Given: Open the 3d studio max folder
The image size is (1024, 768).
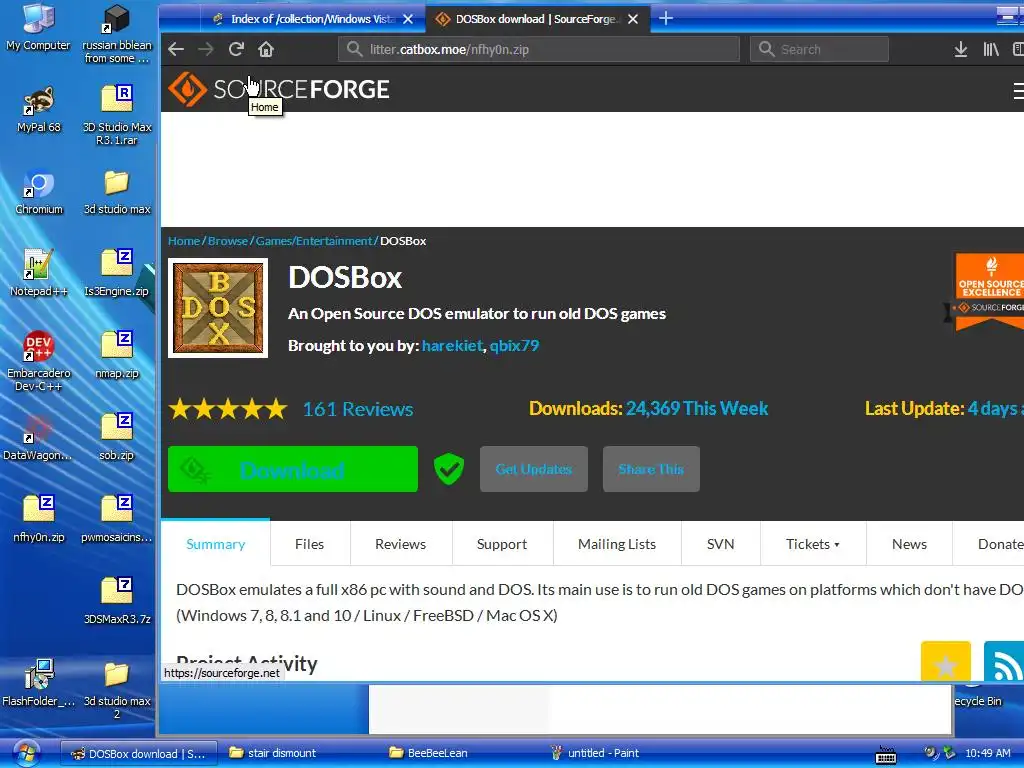Looking at the screenshot, I should pyautogui.click(x=117, y=192).
